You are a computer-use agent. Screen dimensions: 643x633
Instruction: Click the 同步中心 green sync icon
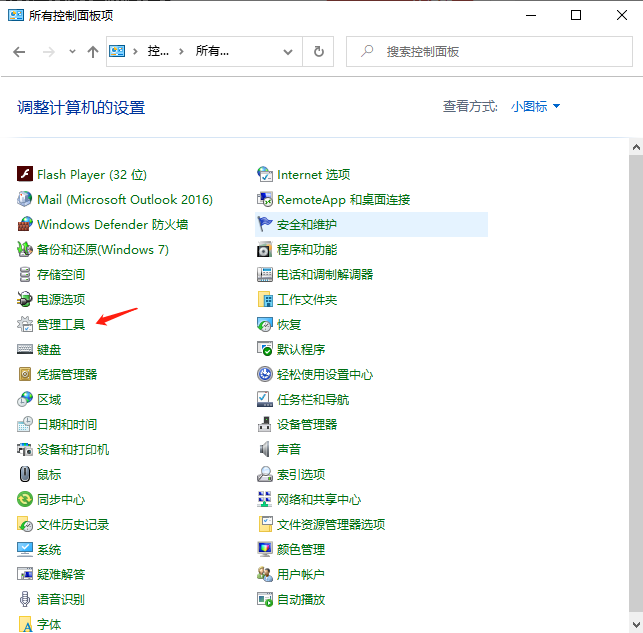(x=25, y=499)
